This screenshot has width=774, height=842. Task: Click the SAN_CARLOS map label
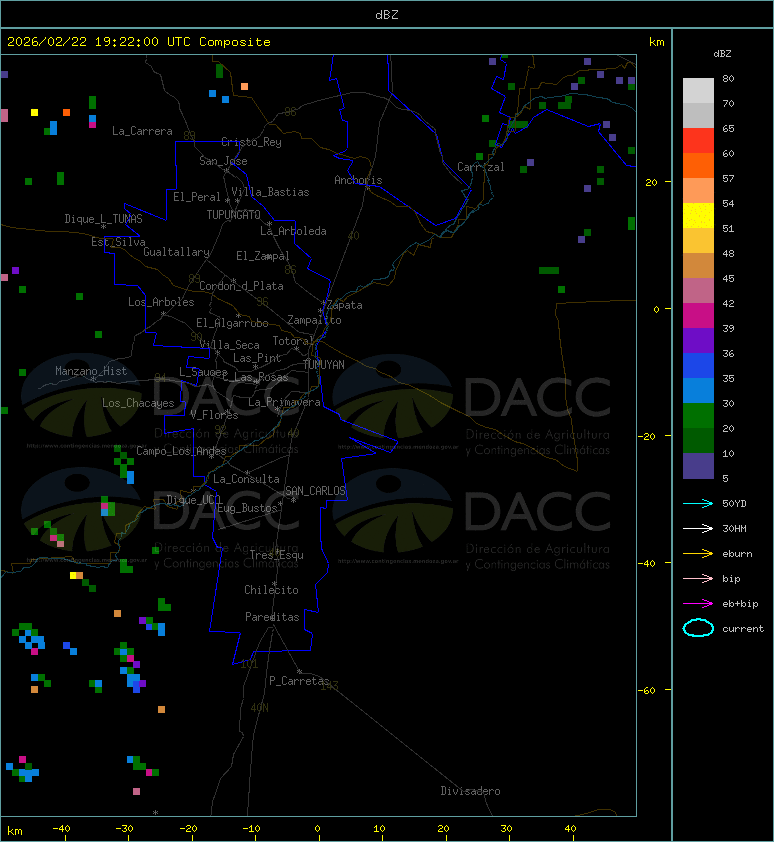click(x=315, y=491)
